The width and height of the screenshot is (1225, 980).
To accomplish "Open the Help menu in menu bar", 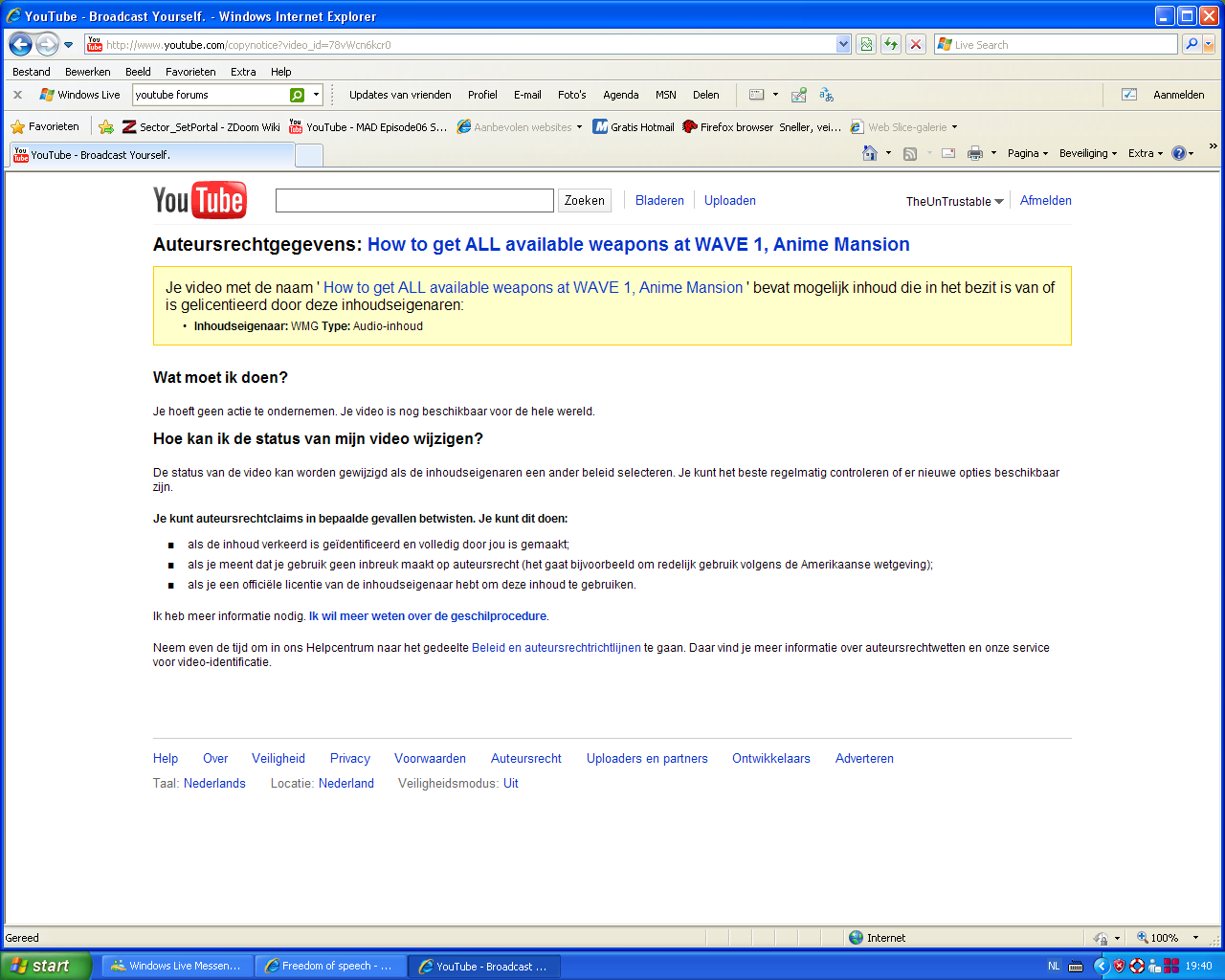I will click(280, 72).
